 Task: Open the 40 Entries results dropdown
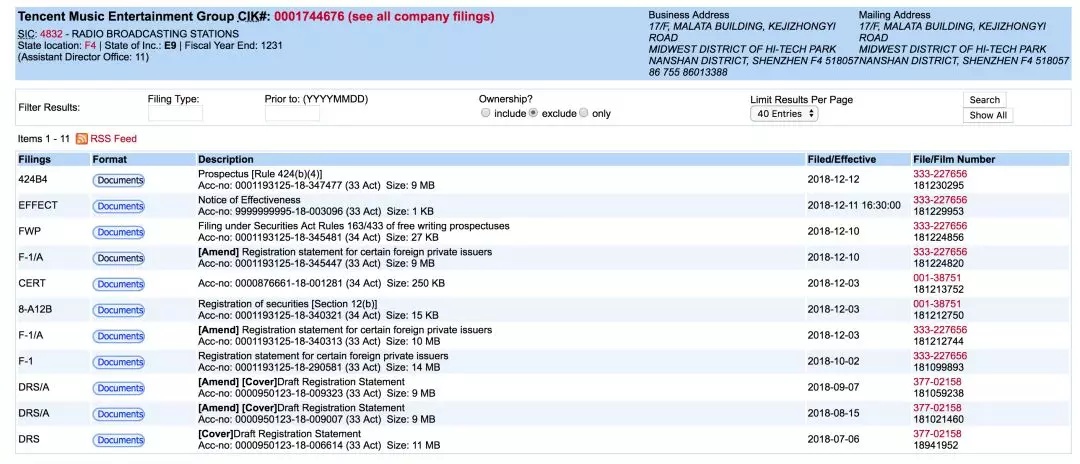point(784,114)
